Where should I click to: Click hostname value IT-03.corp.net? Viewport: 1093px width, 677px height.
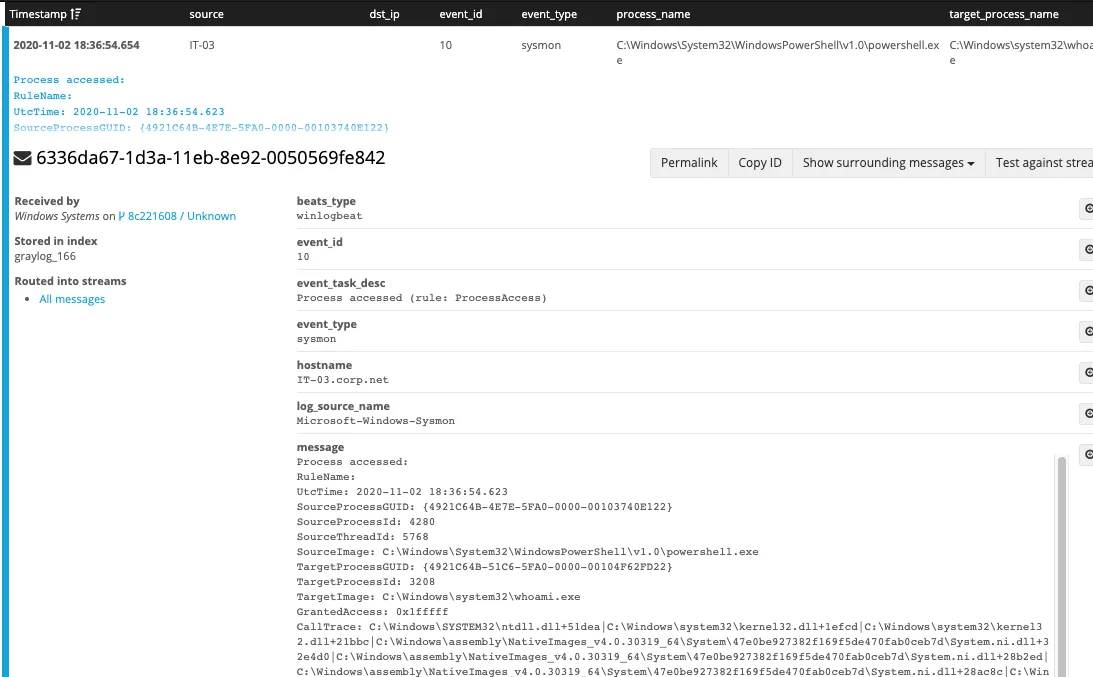pyautogui.click(x=342, y=380)
